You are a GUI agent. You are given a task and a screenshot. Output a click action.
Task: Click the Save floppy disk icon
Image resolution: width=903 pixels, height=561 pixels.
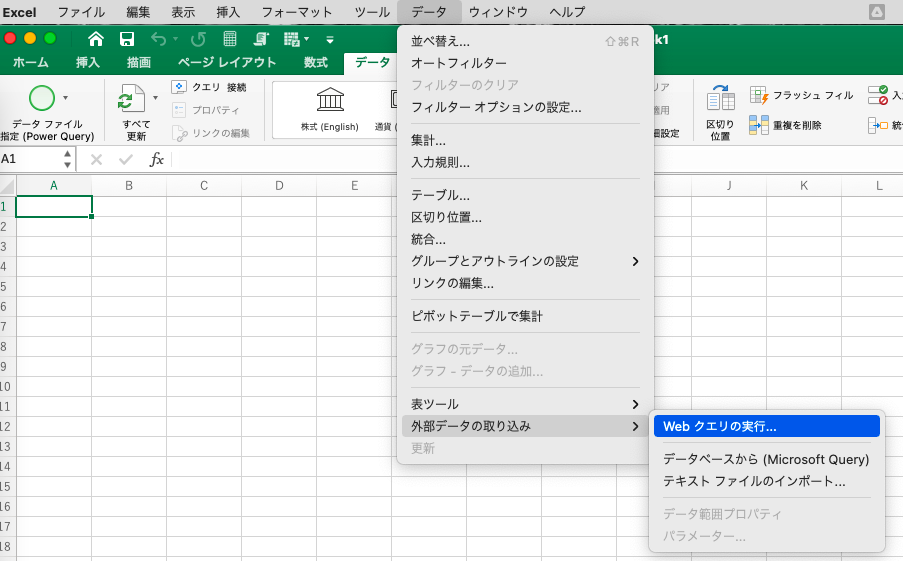127,39
